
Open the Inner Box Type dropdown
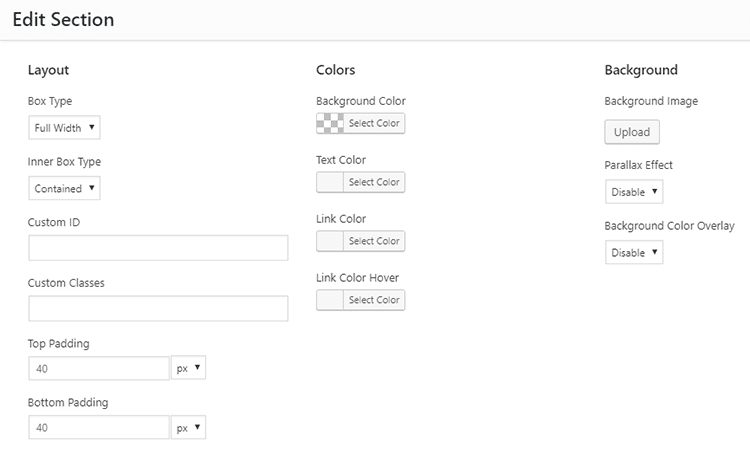click(64, 188)
